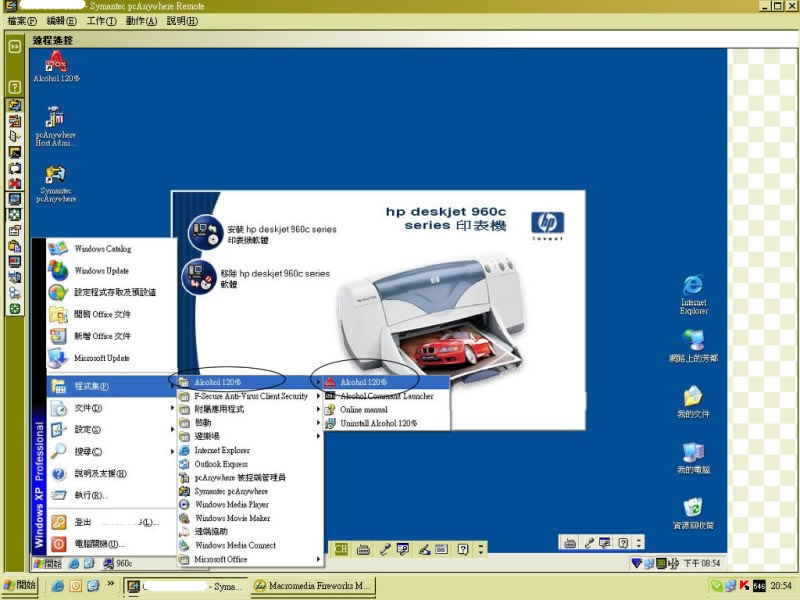Screen dimensions: 800x600
Task: Open the Symantec pcAnywhere desktop icon
Action: 56,184
